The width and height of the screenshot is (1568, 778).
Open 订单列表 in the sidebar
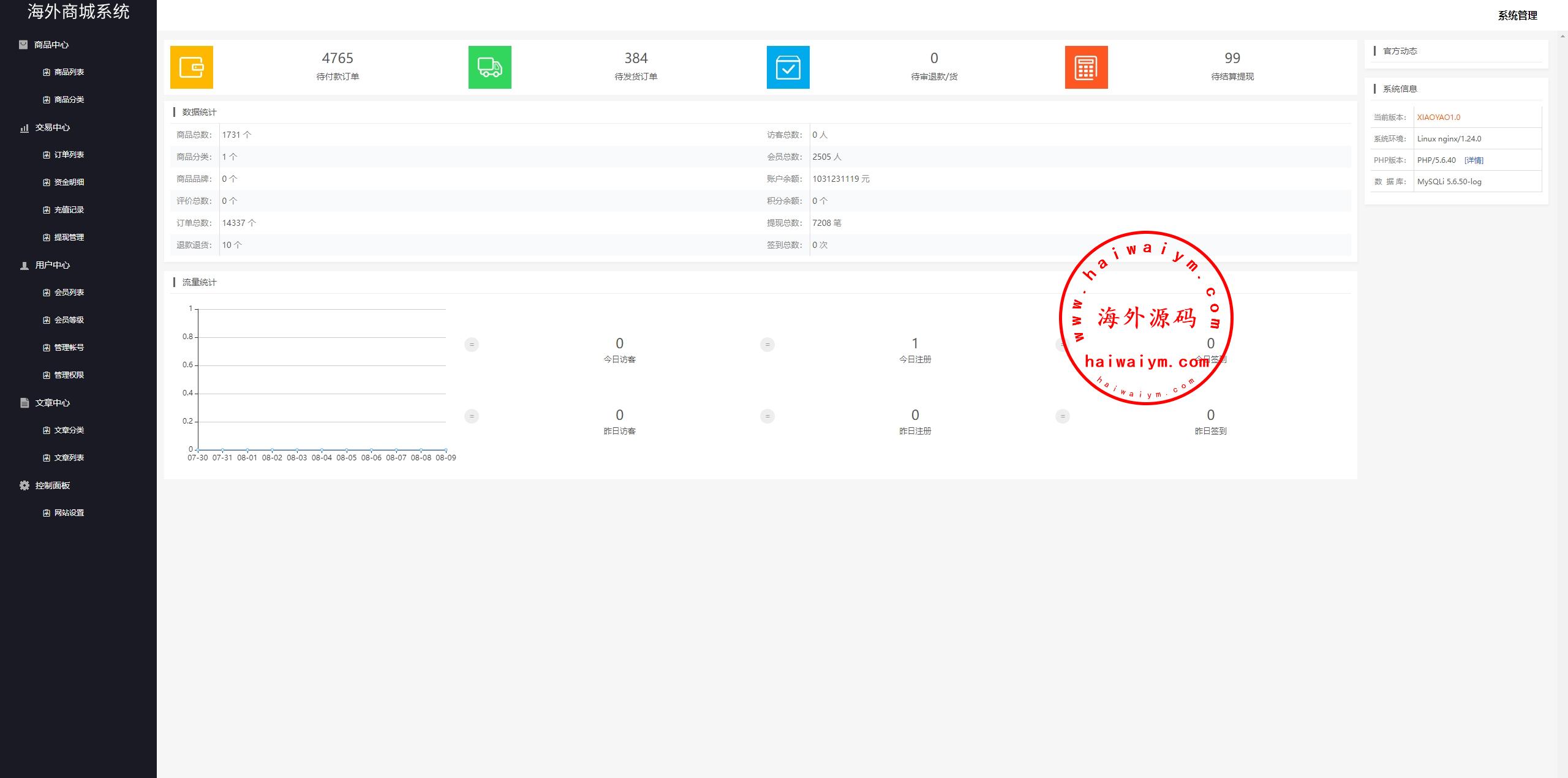pos(69,155)
